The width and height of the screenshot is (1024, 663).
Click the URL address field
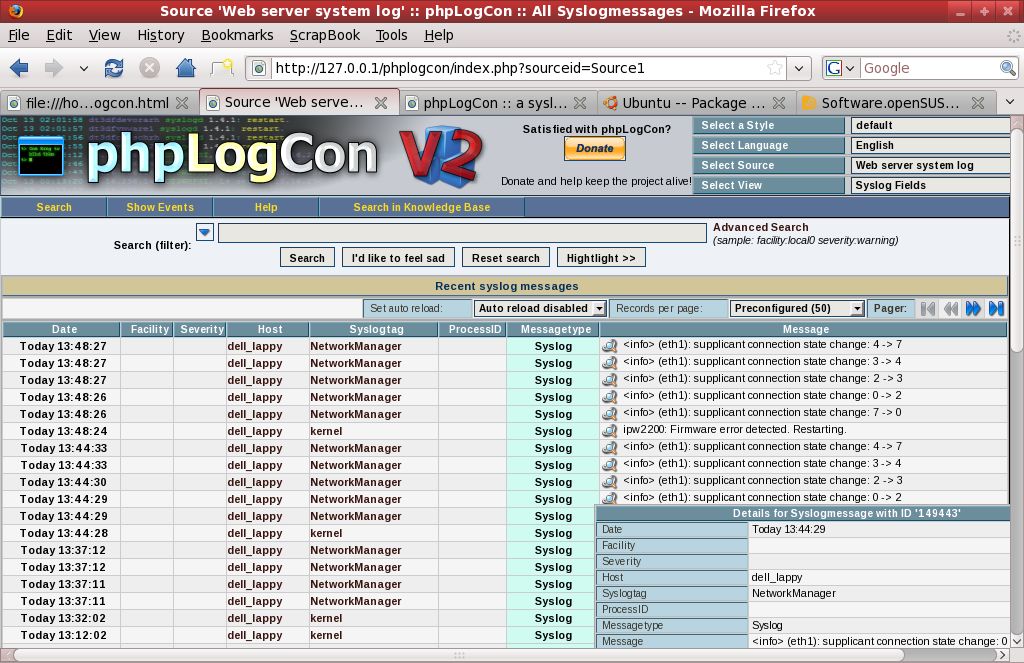[518, 68]
